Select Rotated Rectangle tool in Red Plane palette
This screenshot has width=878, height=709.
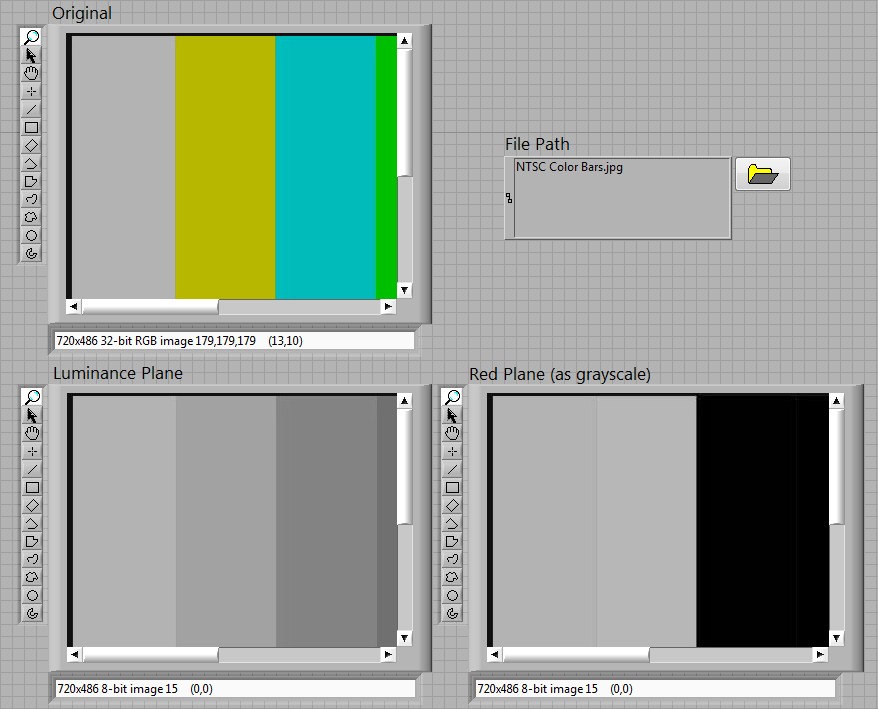click(452, 506)
